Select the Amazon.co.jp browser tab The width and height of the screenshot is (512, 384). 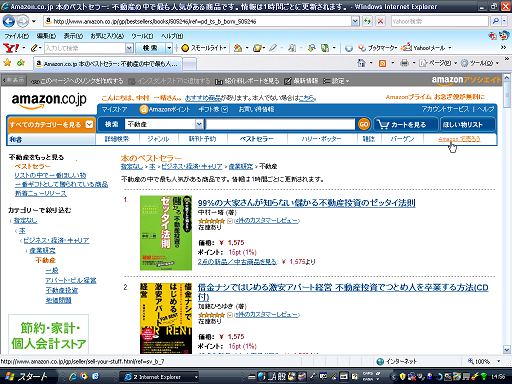(107, 64)
